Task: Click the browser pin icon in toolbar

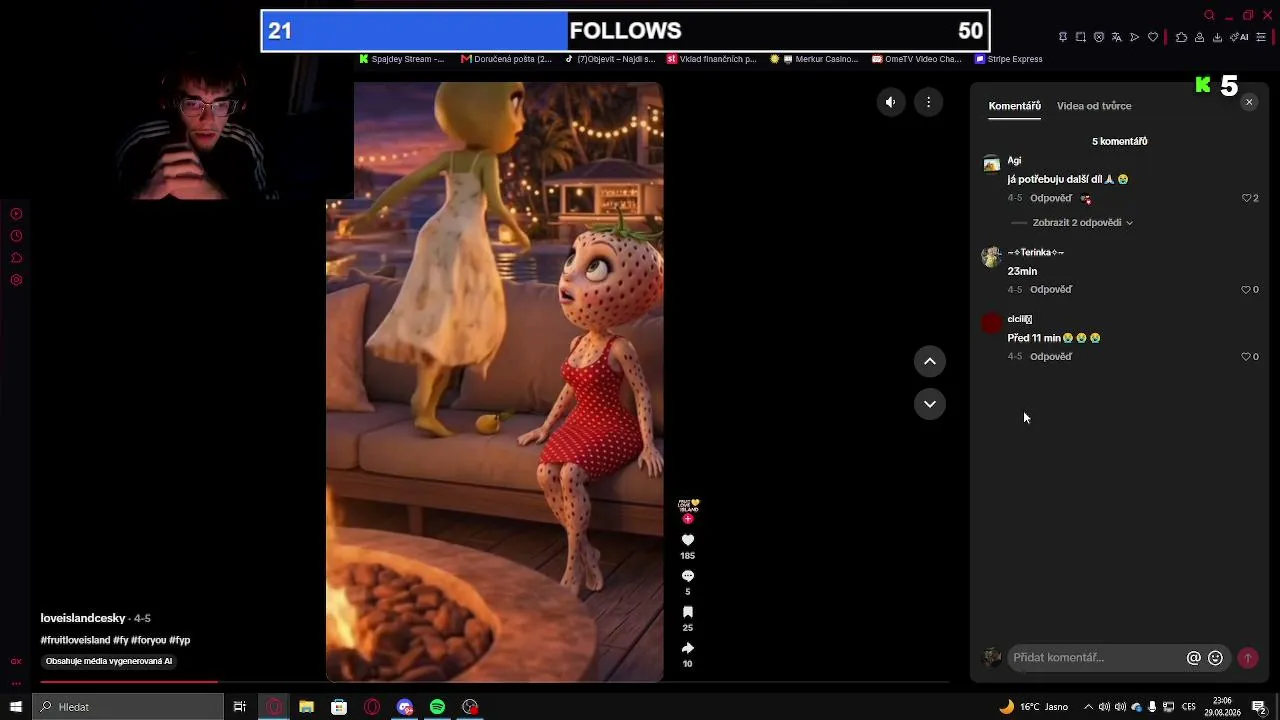Action: click(x=1062, y=37)
